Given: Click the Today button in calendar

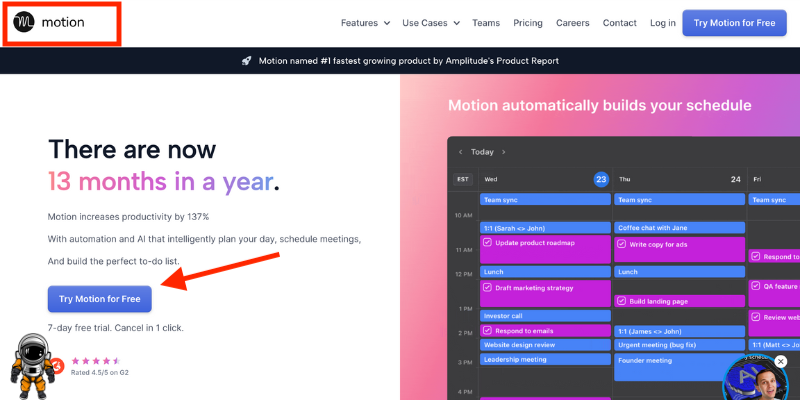Looking at the screenshot, I should pyautogui.click(x=482, y=152).
